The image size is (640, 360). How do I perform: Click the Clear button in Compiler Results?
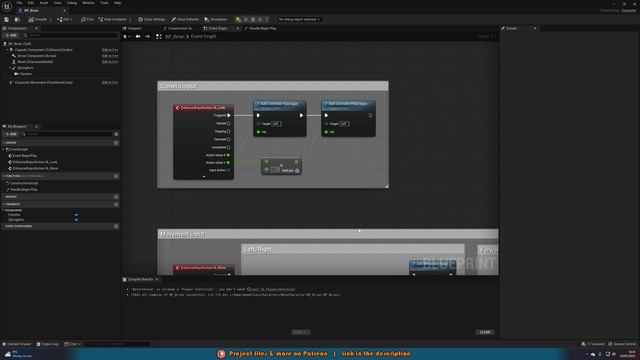pyautogui.click(x=485, y=332)
